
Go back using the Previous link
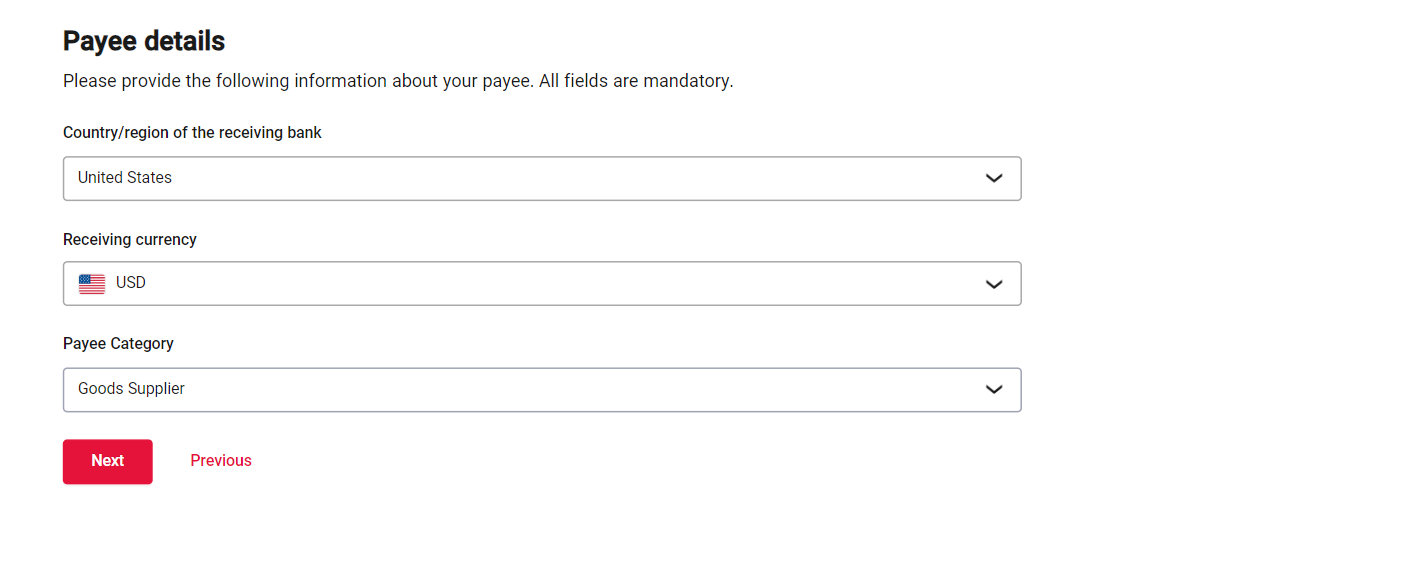[x=221, y=461]
